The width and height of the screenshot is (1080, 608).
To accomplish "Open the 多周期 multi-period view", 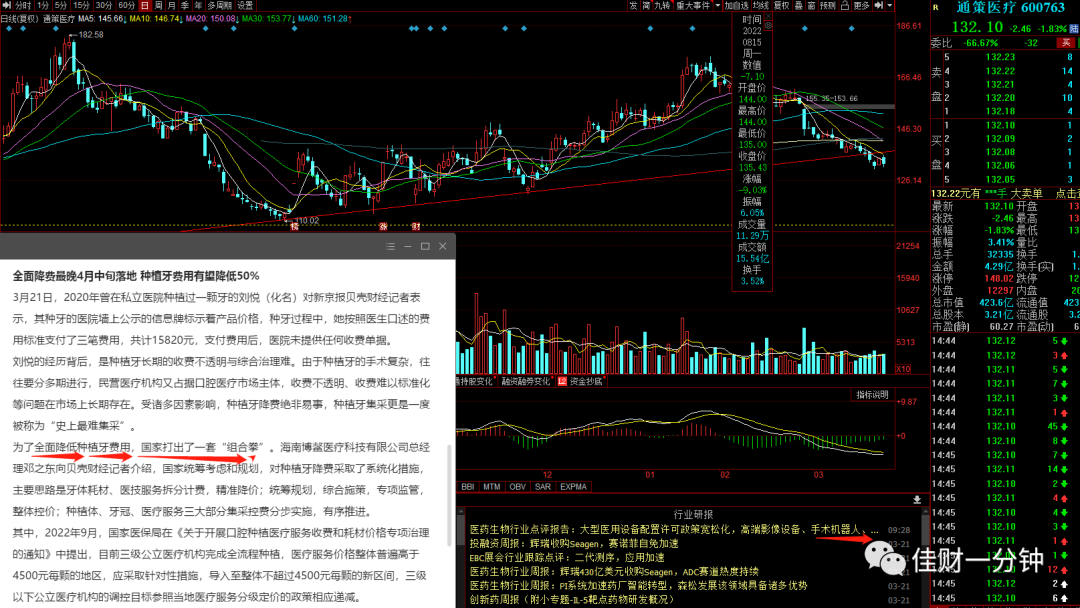I will click(x=220, y=5).
